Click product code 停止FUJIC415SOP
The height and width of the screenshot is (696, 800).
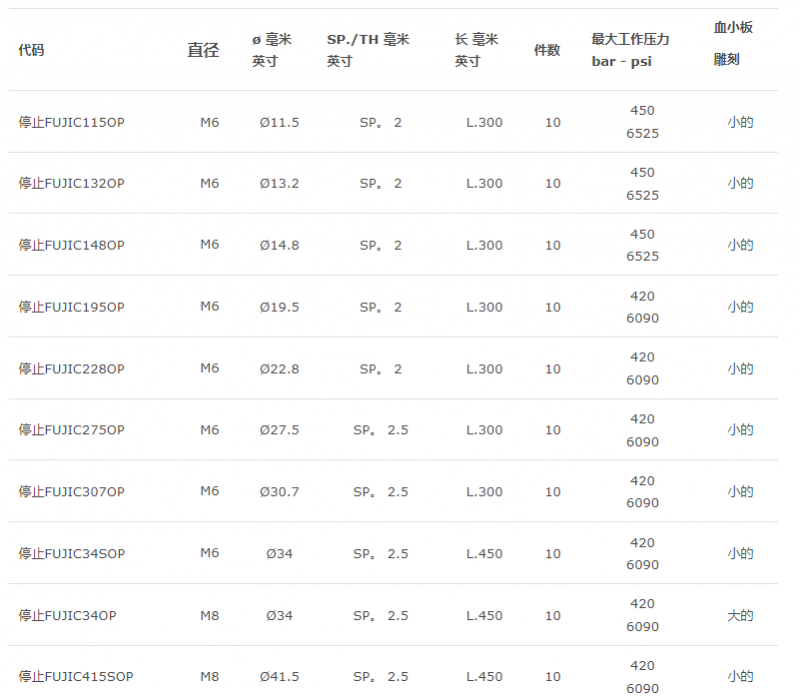[x=76, y=676]
